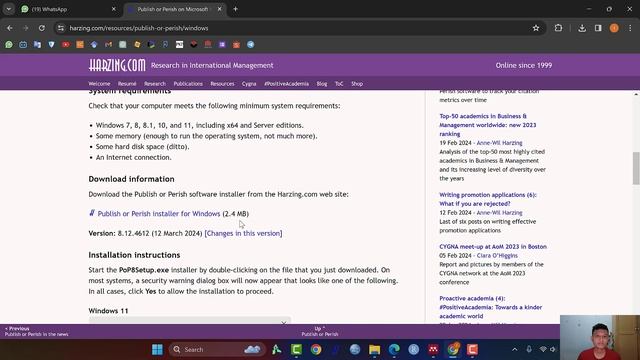Launch Microsoft Edge from taskbar
640x360 pixels.
coord(394,349)
